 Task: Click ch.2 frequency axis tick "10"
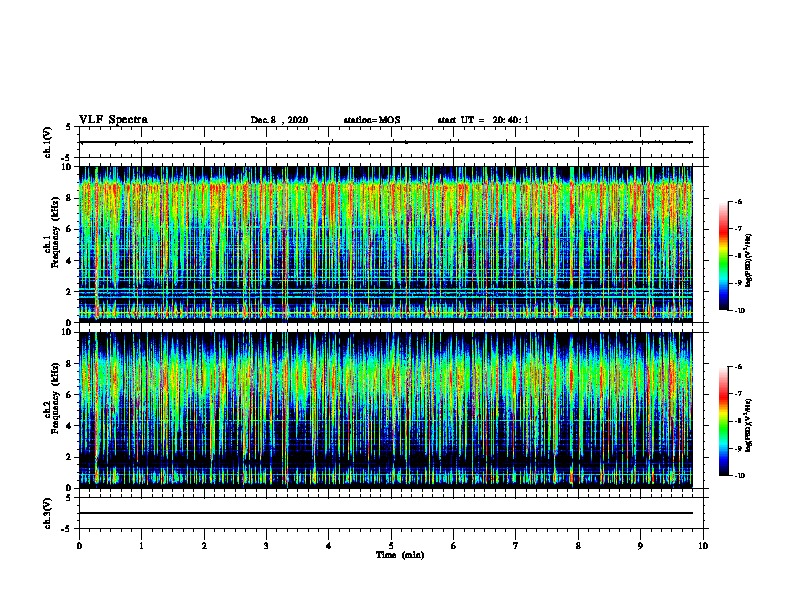(67, 332)
